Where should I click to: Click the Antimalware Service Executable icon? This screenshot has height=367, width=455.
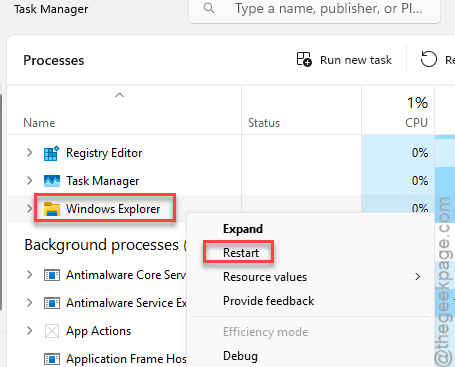(52, 303)
